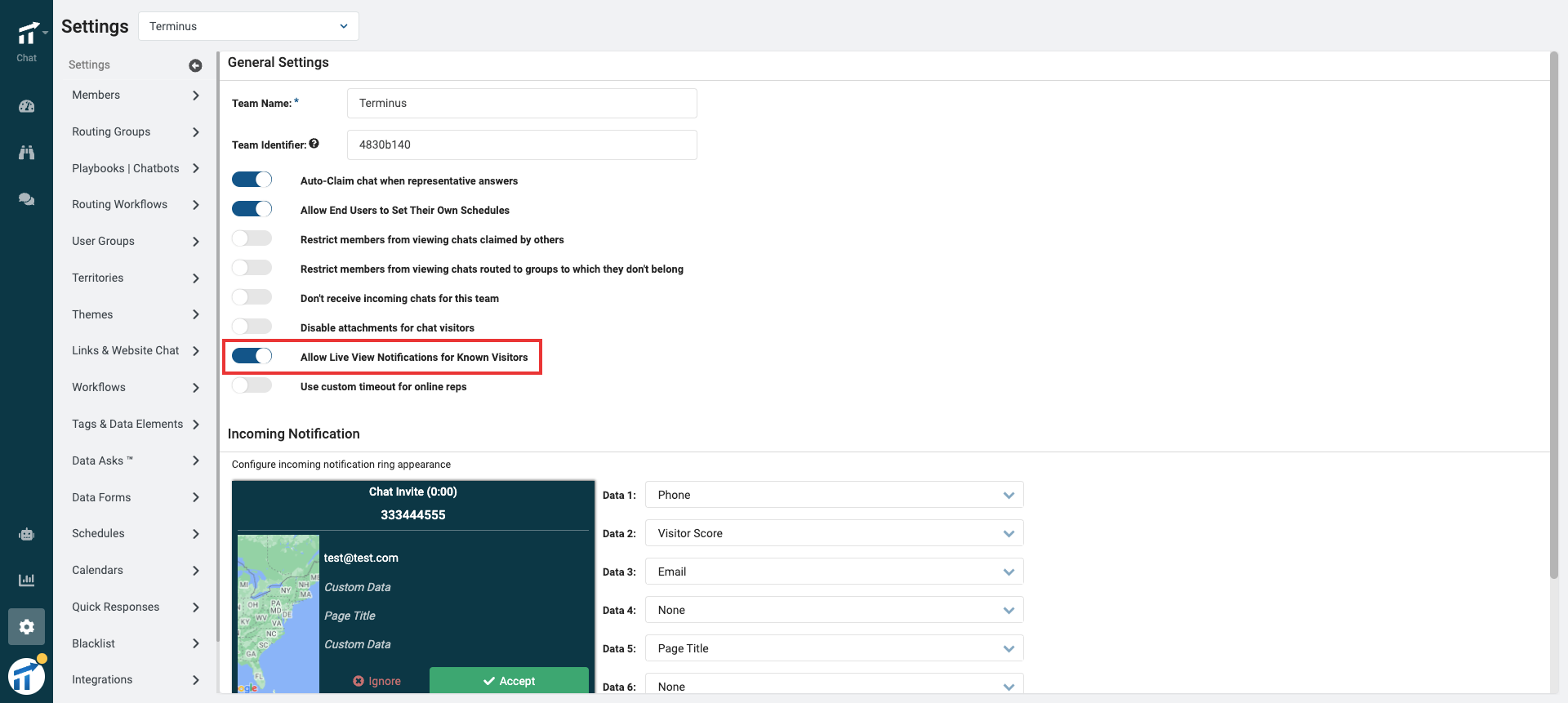The image size is (1568, 703).
Task: Expand Data Asks chevron arrow
Action: 196,461
